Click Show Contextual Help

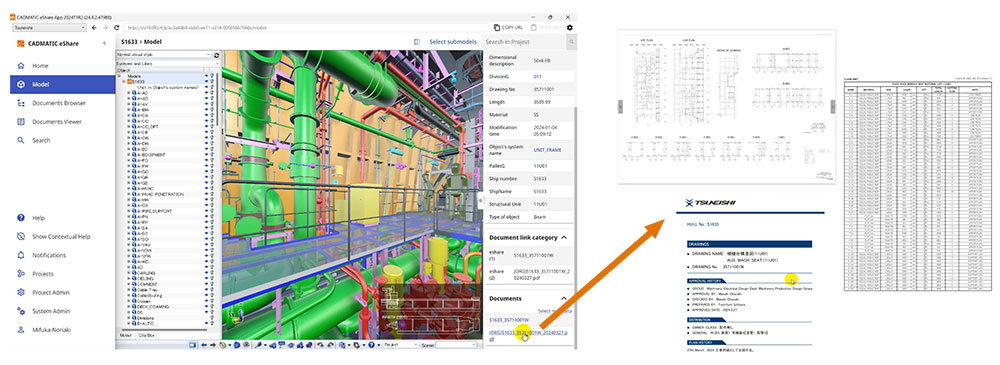pos(61,236)
